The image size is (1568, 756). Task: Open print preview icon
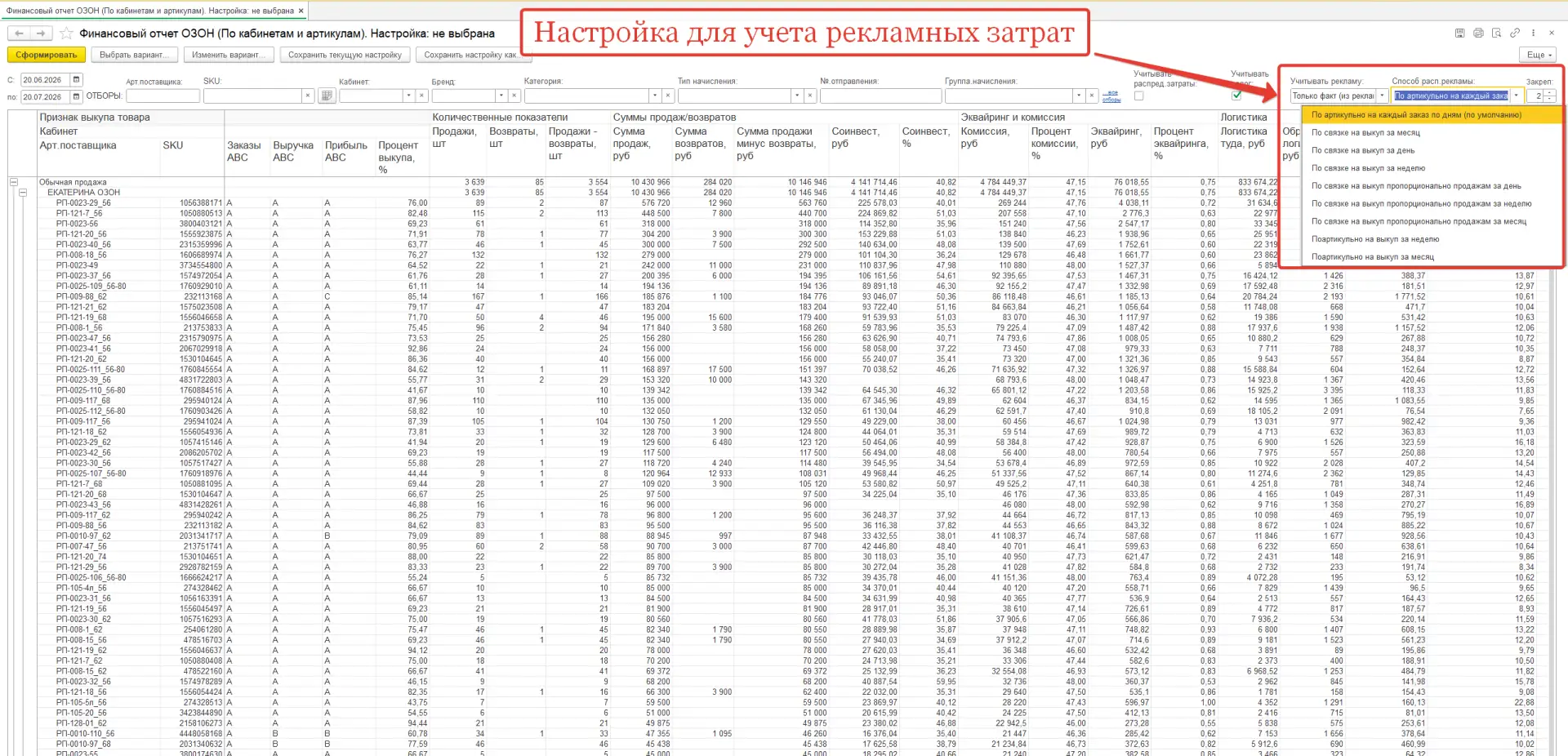[x=1496, y=33]
